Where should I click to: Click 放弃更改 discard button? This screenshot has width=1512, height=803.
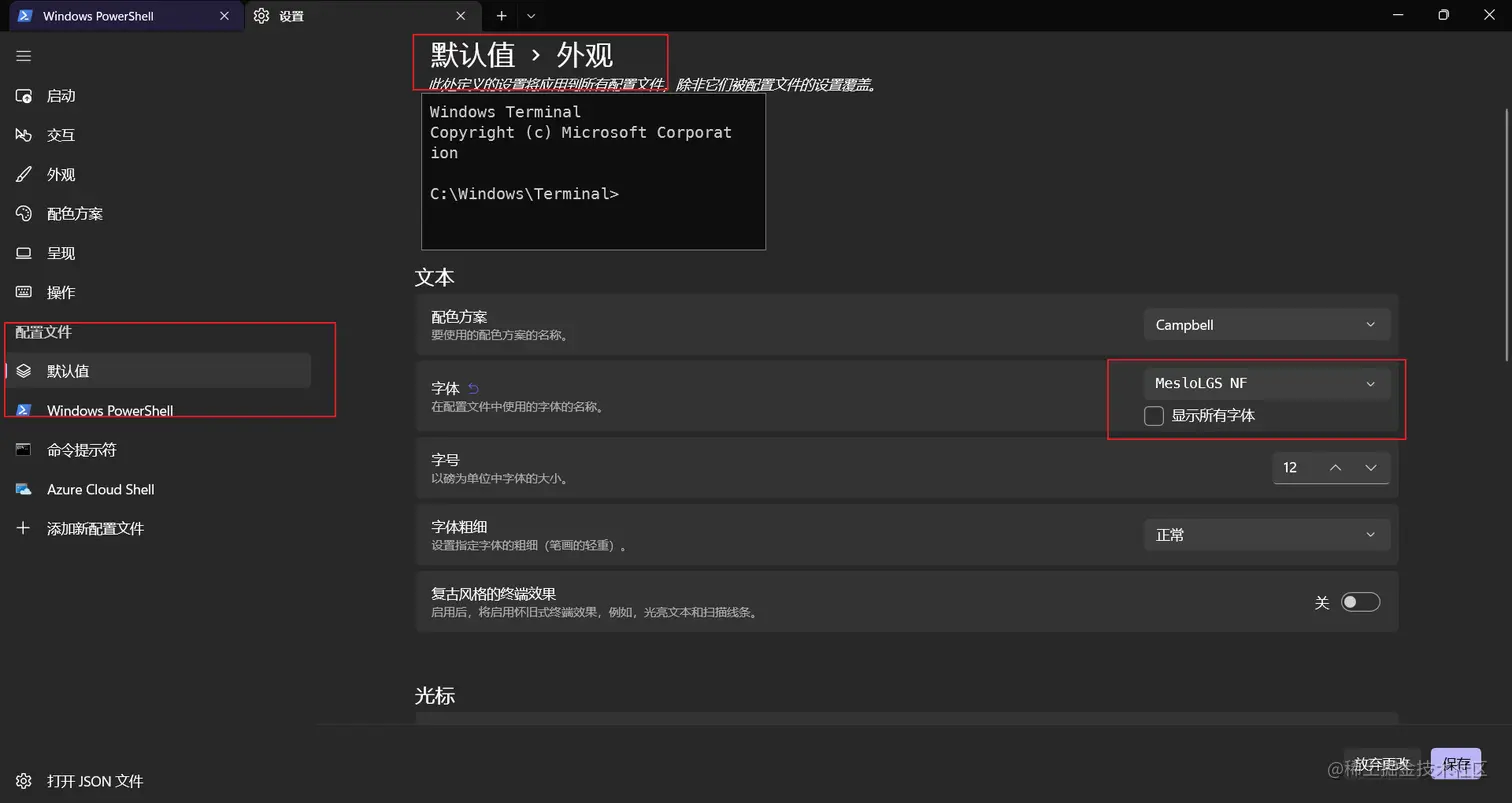[1382, 765]
